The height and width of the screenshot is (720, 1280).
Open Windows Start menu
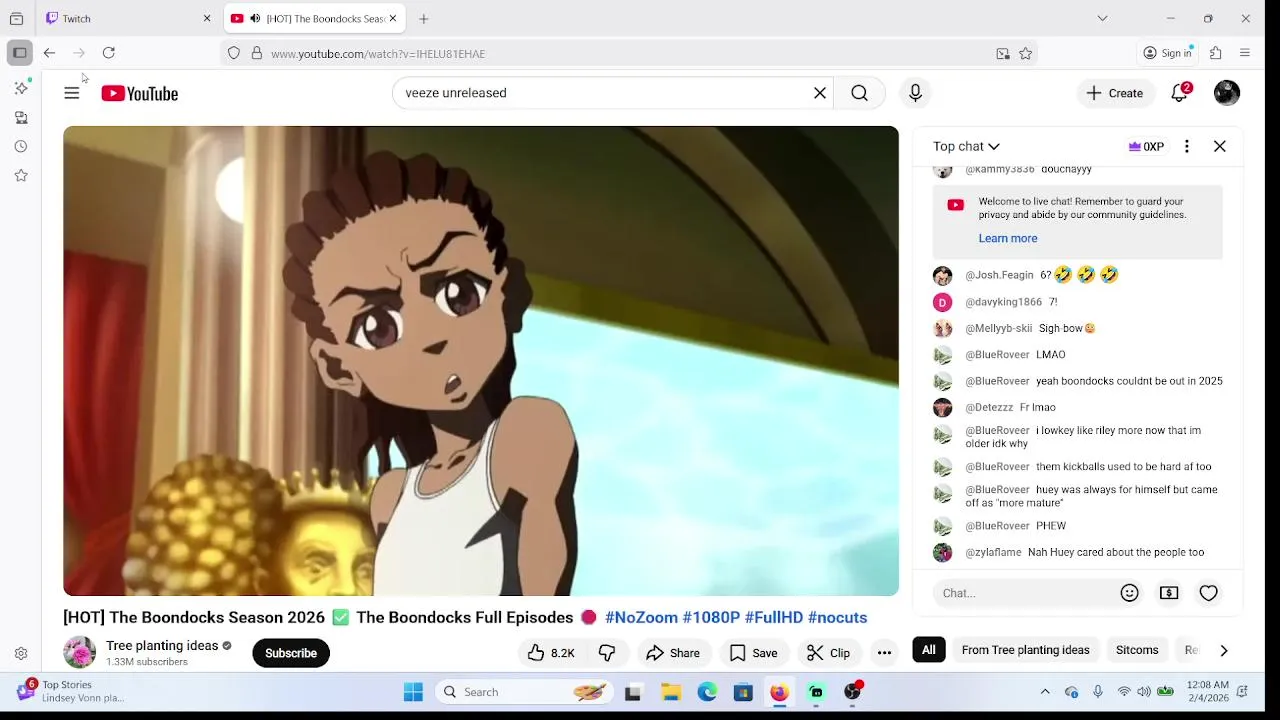pos(413,692)
